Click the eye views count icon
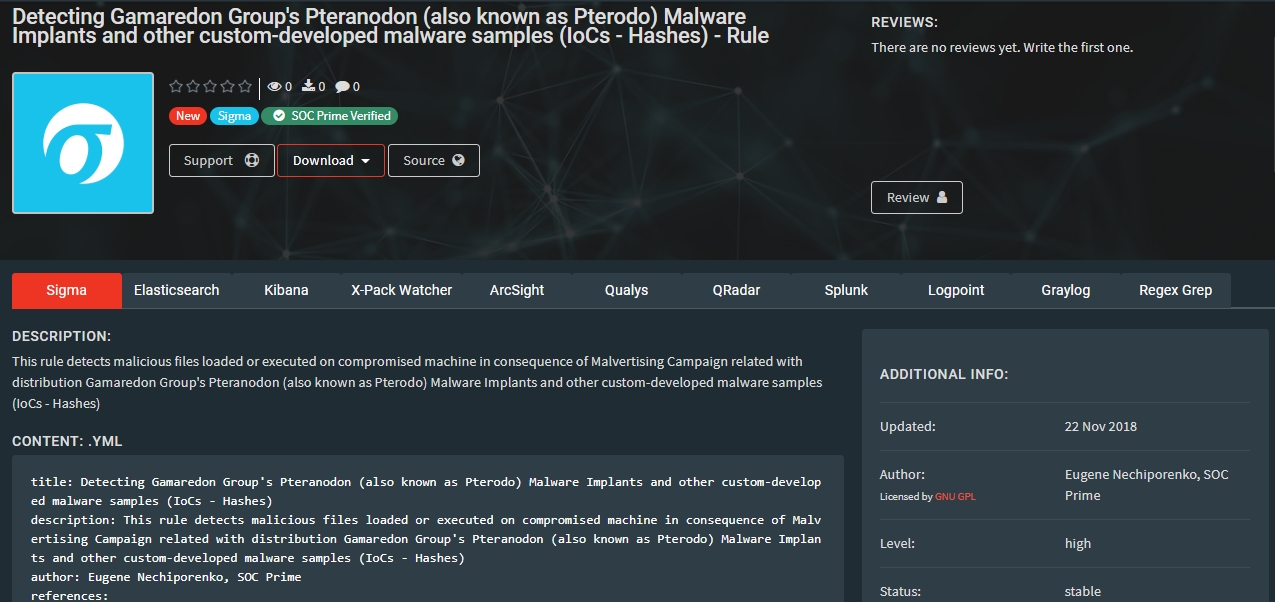This screenshot has height=602, width=1275. (x=275, y=87)
